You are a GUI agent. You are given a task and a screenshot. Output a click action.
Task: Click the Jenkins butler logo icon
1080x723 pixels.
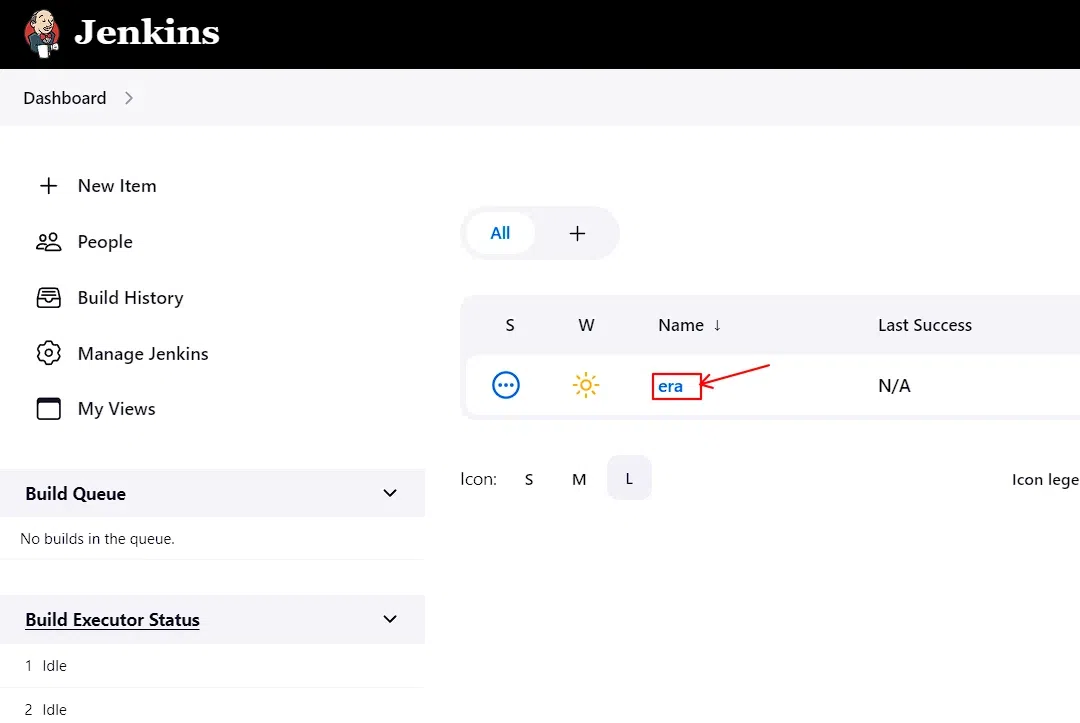pos(42,34)
